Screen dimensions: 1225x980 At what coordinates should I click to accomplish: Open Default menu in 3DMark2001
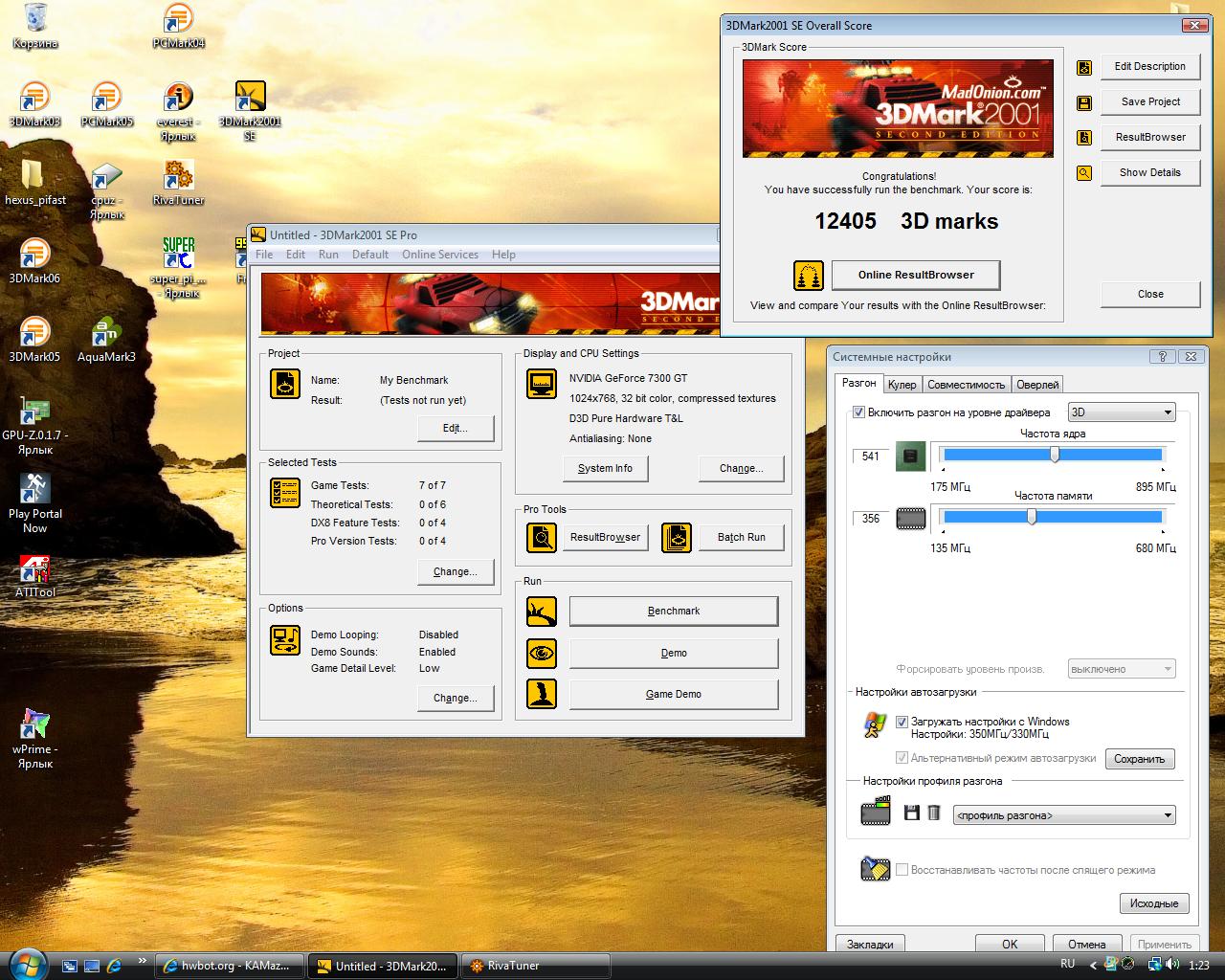(370, 255)
